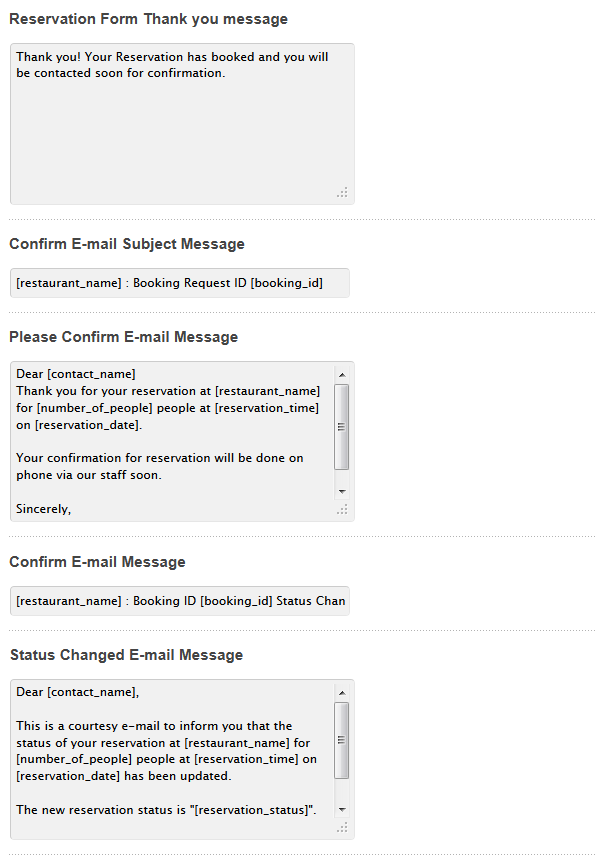Click the resize grip of the Status Changed E-mail Message box
This screenshot has width=613, height=862.
[x=342, y=827]
